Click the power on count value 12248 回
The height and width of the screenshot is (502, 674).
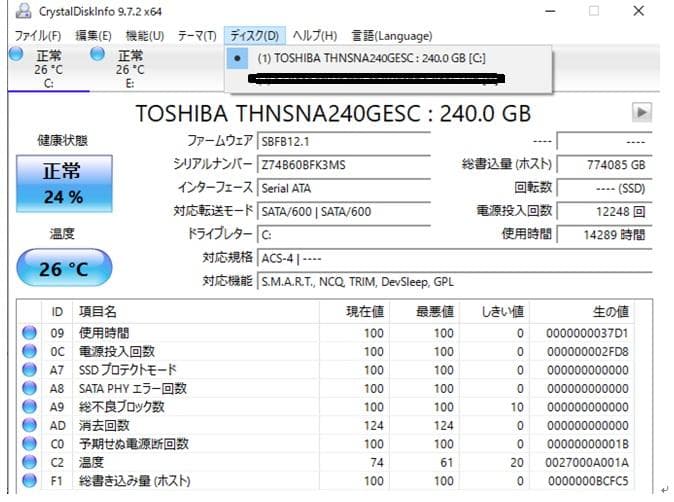(604, 211)
